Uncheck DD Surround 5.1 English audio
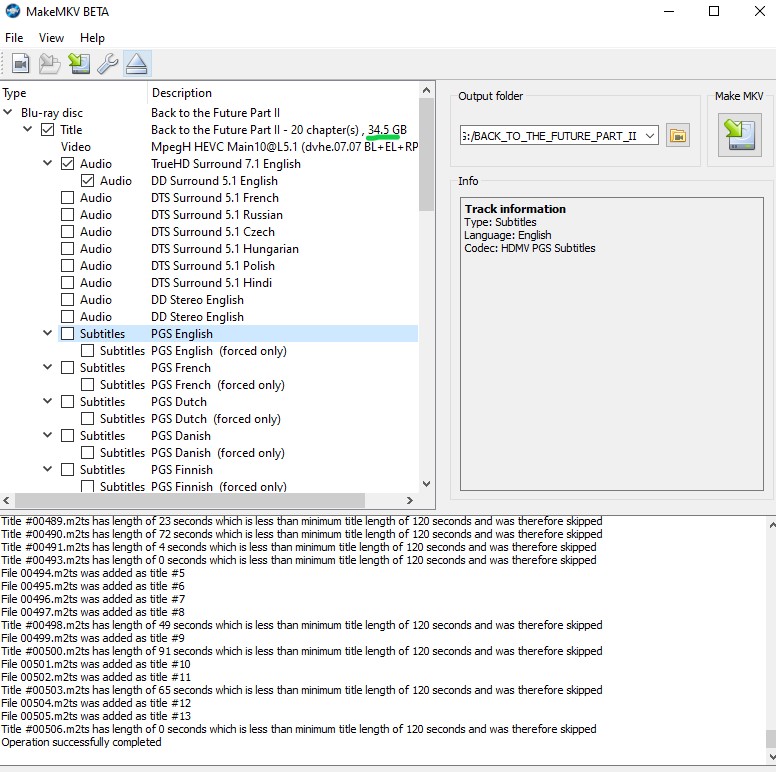776x772 pixels. coord(87,181)
